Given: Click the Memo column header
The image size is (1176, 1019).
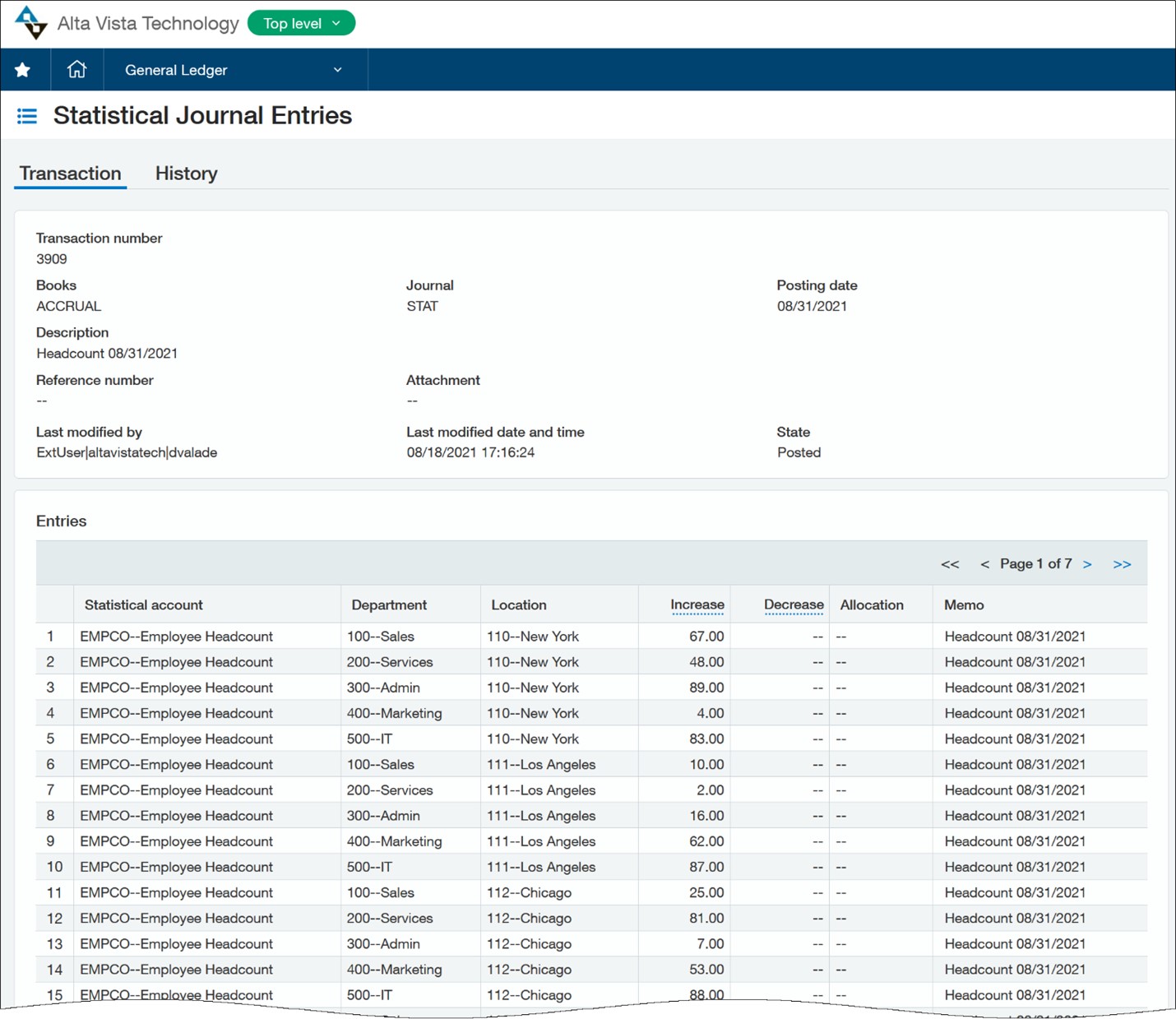Looking at the screenshot, I should click(x=964, y=604).
